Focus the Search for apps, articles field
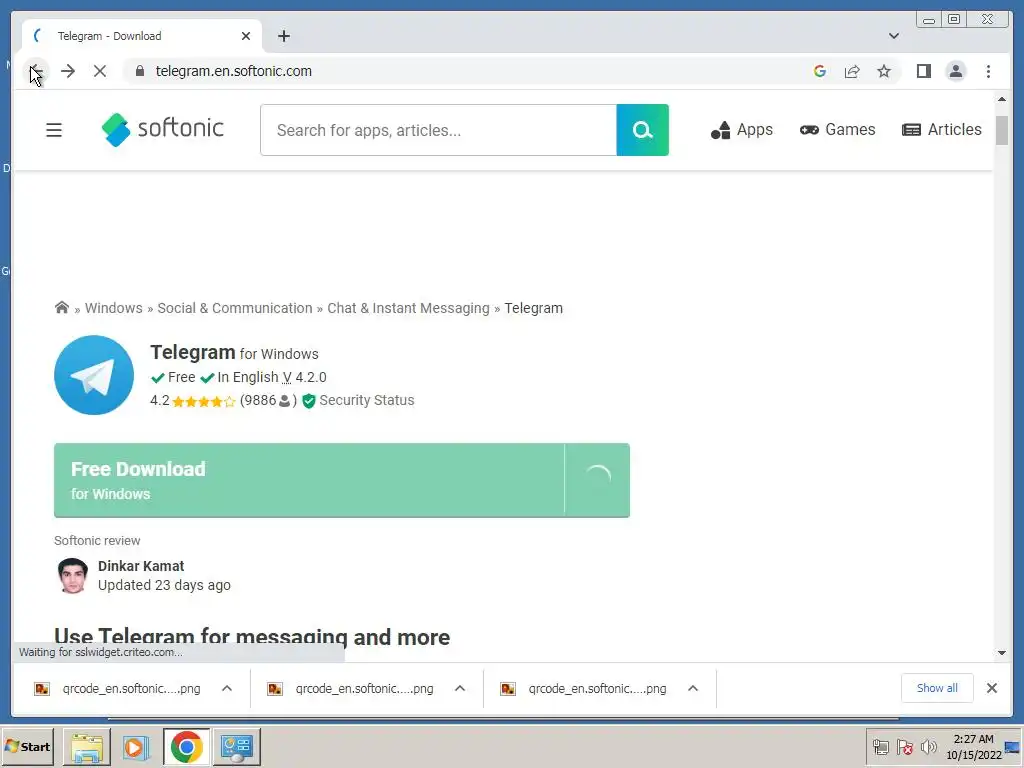 click(438, 130)
